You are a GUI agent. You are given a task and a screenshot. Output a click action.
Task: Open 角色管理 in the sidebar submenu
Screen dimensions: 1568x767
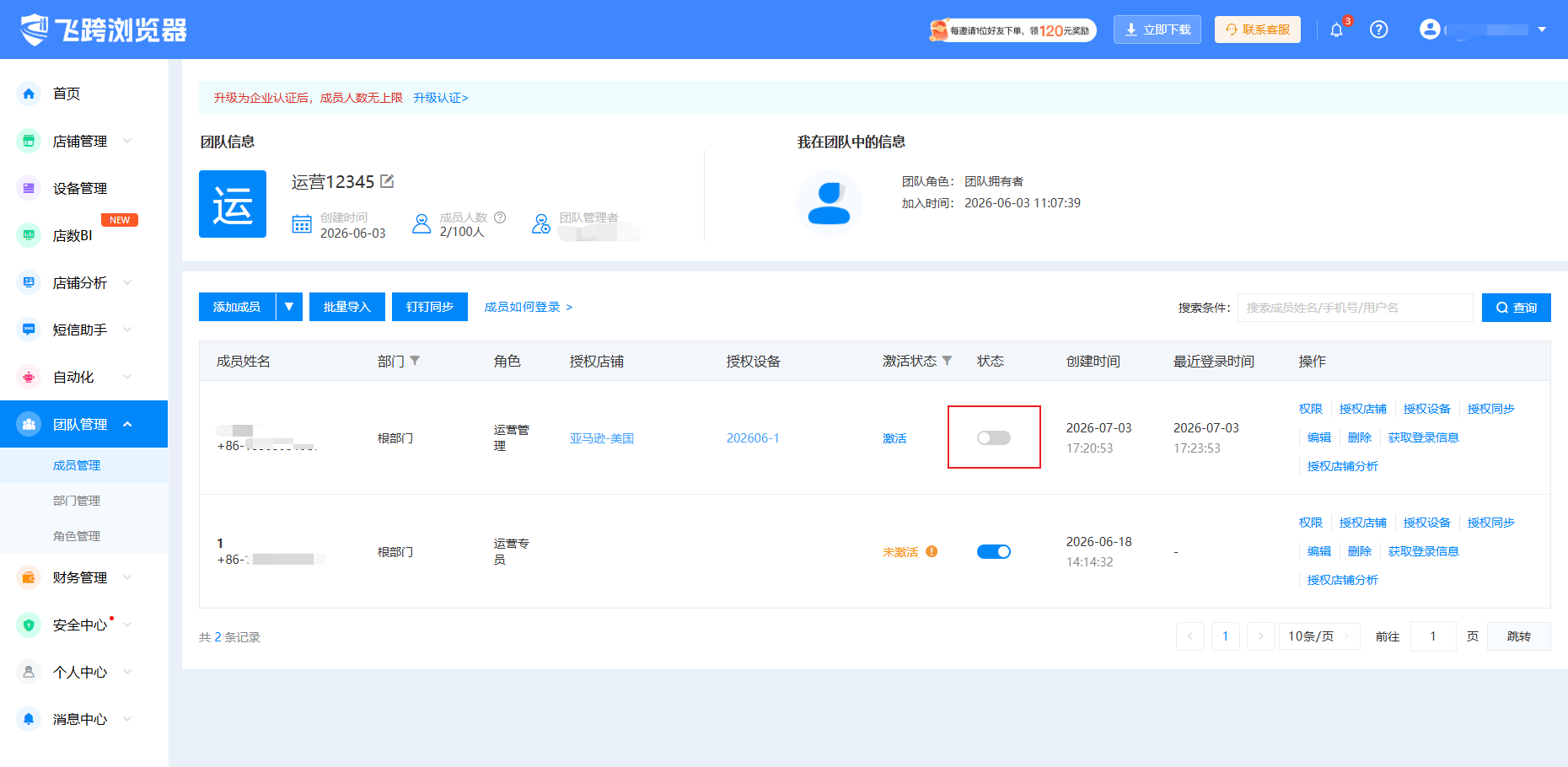click(x=77, y=536)
